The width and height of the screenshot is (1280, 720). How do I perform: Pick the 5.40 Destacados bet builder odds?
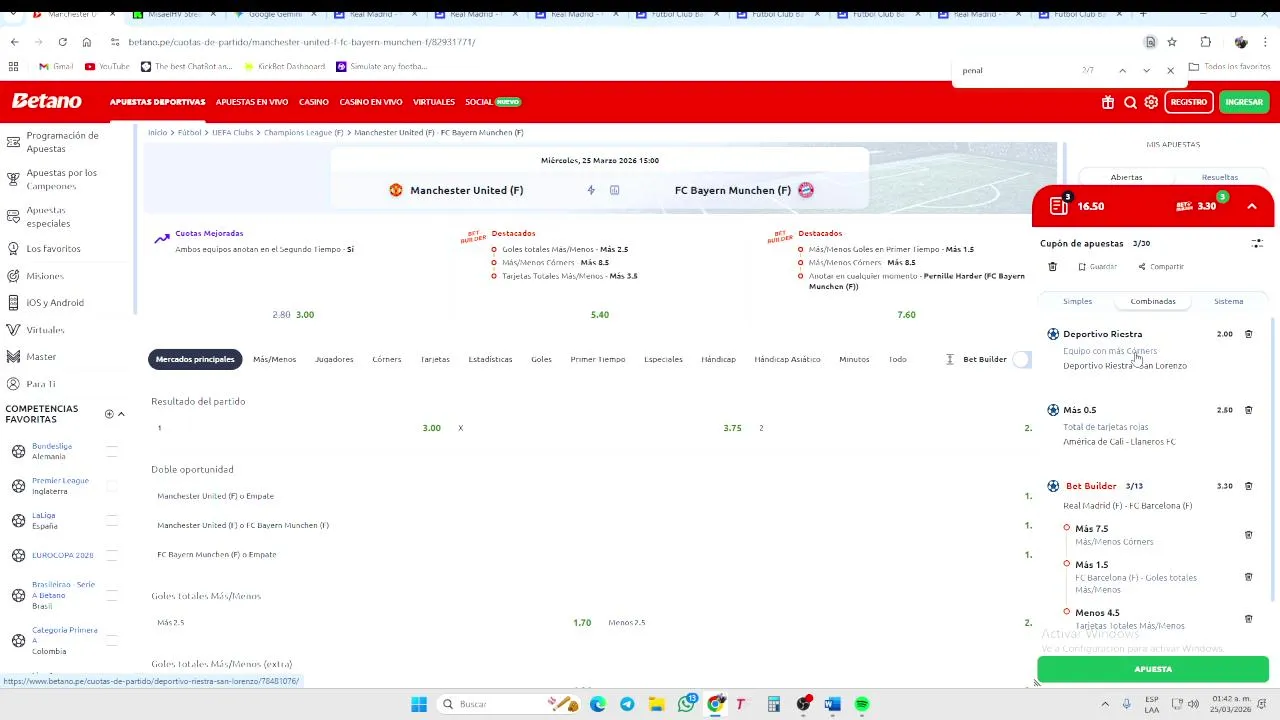(600, 314)
